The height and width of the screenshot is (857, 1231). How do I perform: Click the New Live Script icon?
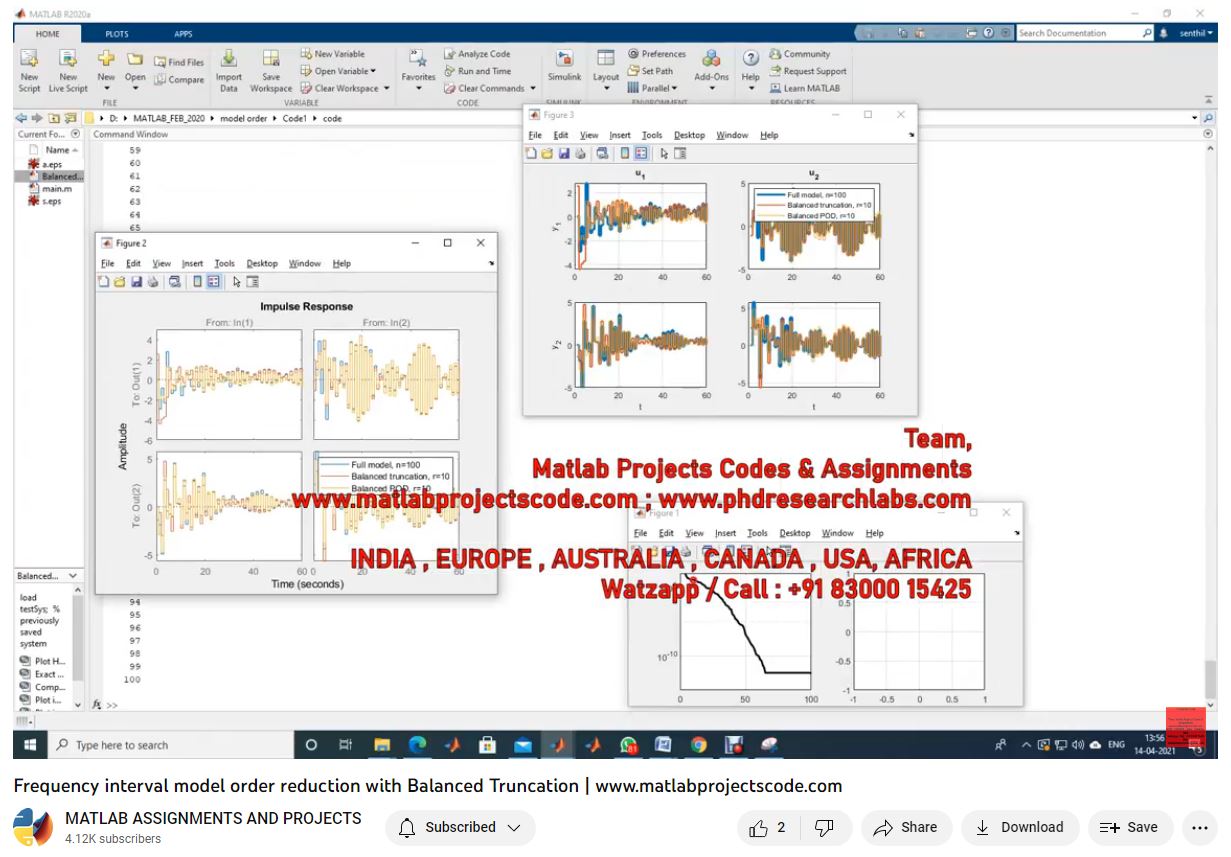[68, 59]
